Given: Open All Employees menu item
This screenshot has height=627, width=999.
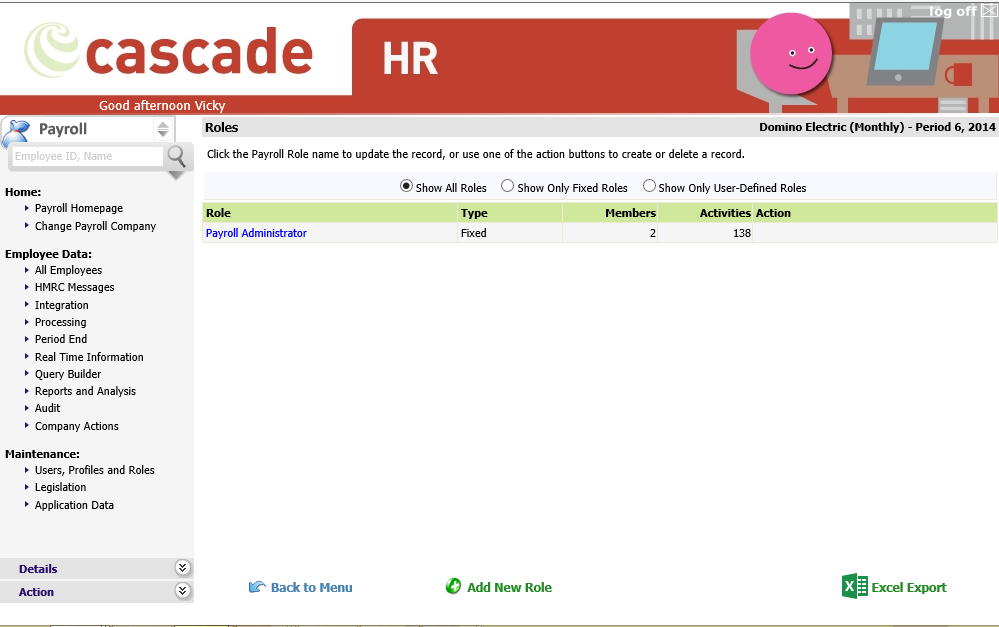Looking at the screenshot, I should 68,270.
